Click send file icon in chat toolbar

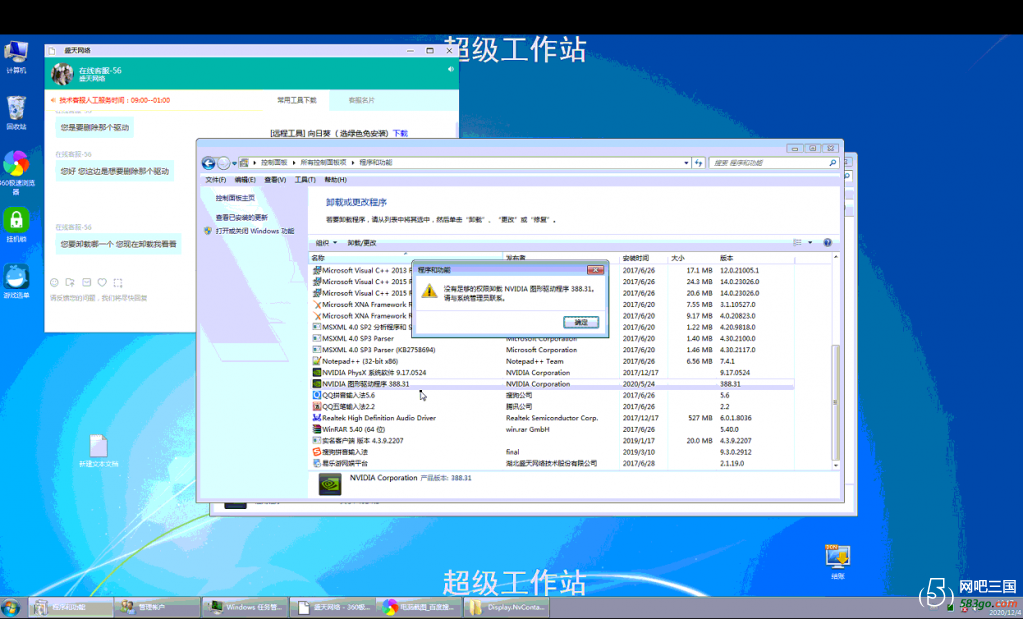click(x=70, y=282)
